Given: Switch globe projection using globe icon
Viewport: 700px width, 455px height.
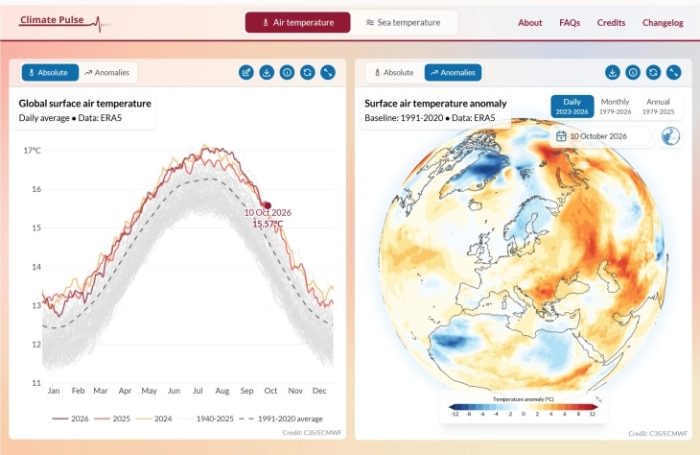Looking at the screenshot, I should coord(671,136).
